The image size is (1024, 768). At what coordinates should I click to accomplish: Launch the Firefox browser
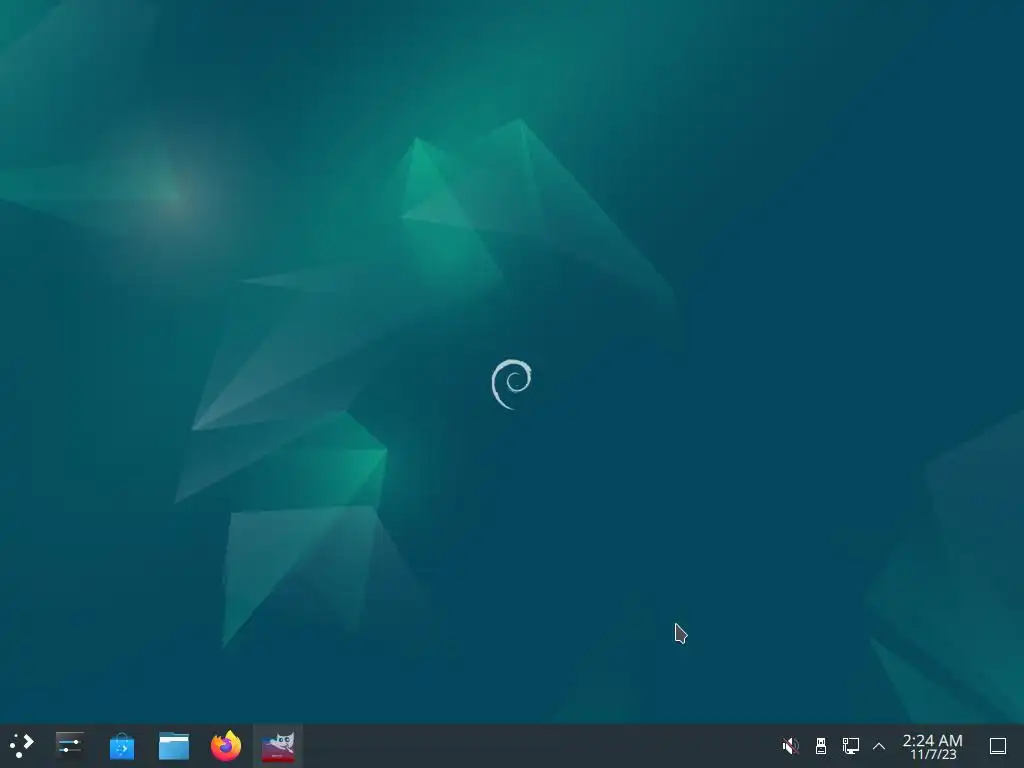pyautogui.click(x=226, y=745)
